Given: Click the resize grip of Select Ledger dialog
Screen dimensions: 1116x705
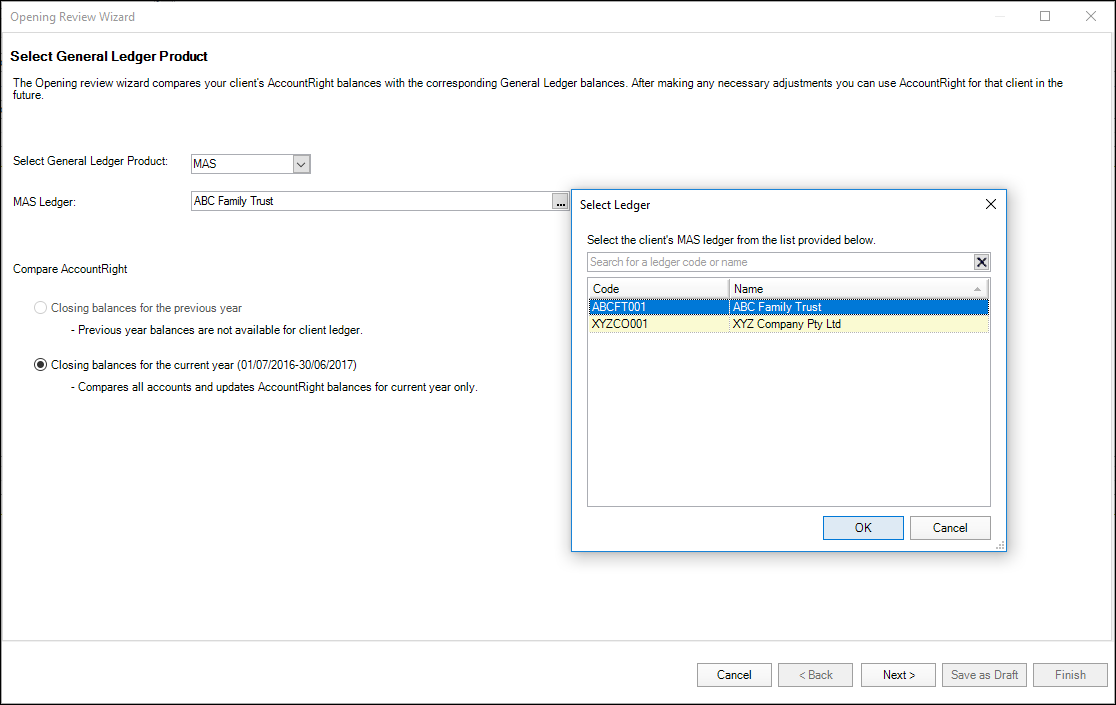Looking at the screenshot, I should [x=999, y=545].
